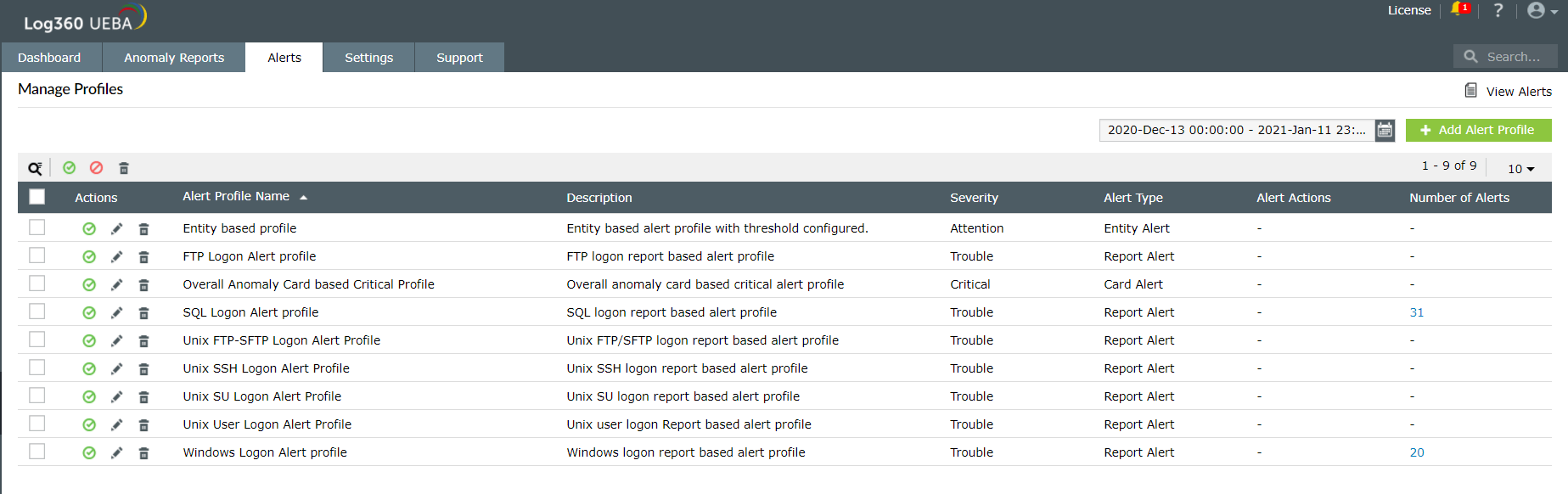The height and width of the screenshot is (494, 1568).
Task: Click the Add Alert Profile button
Action: pos(1478,130)
